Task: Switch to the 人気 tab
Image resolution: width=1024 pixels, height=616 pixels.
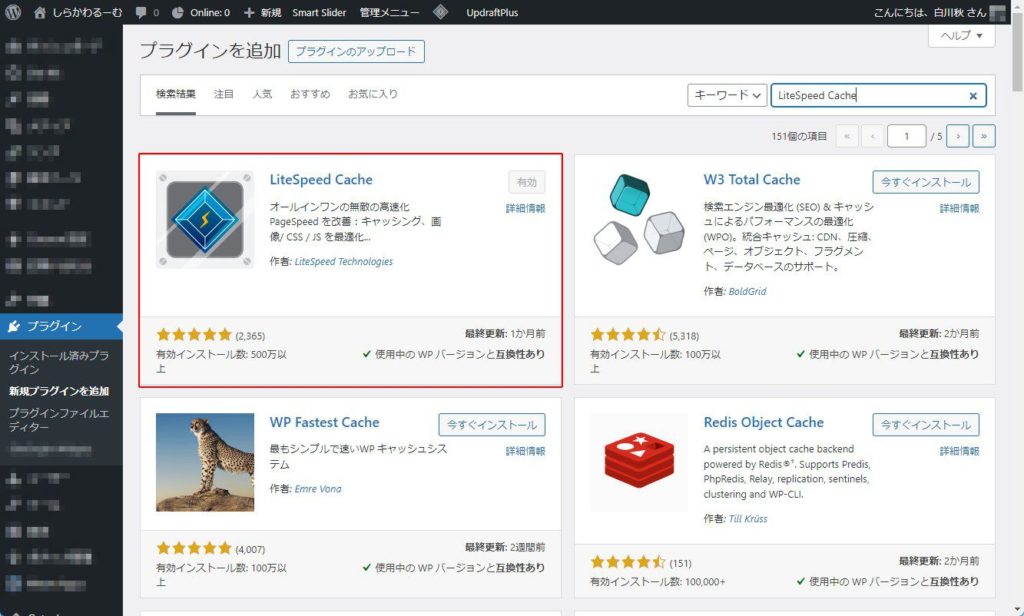Action: tap(262, 94)
